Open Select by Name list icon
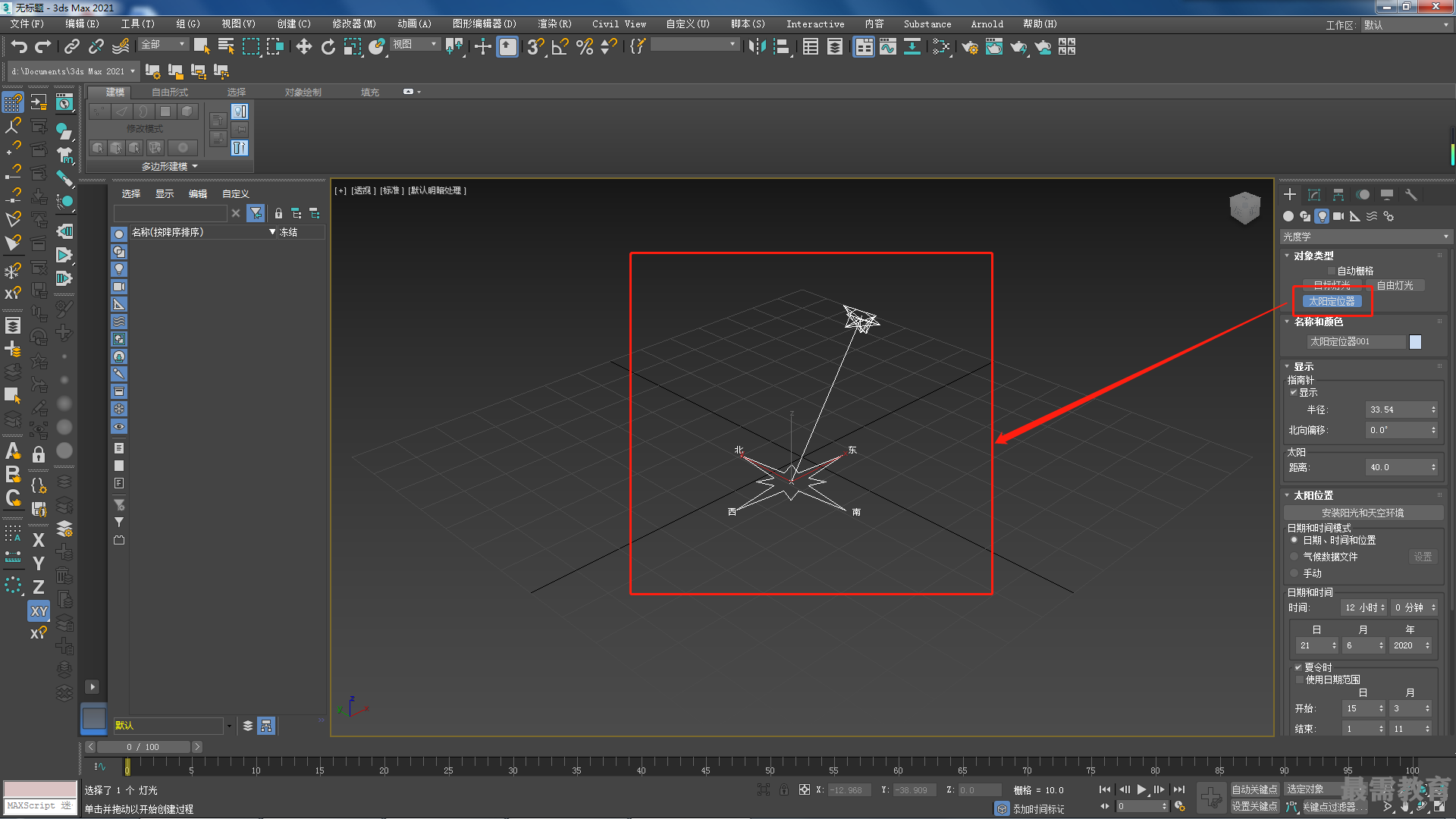 (x=226, y=47)
